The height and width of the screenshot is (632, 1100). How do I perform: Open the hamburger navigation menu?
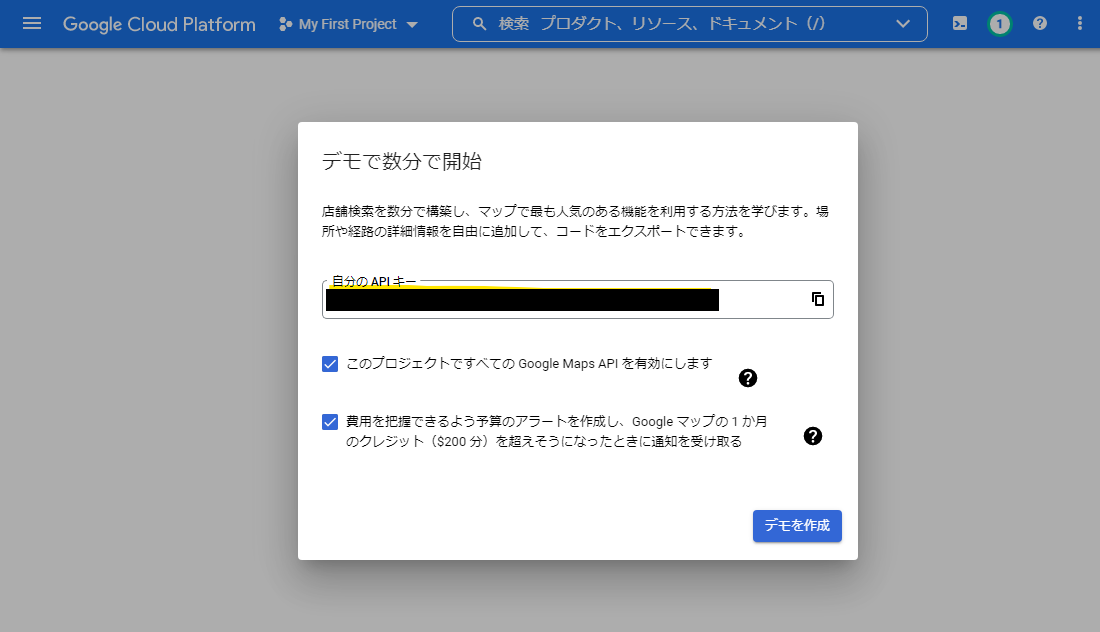pos(32,24)
